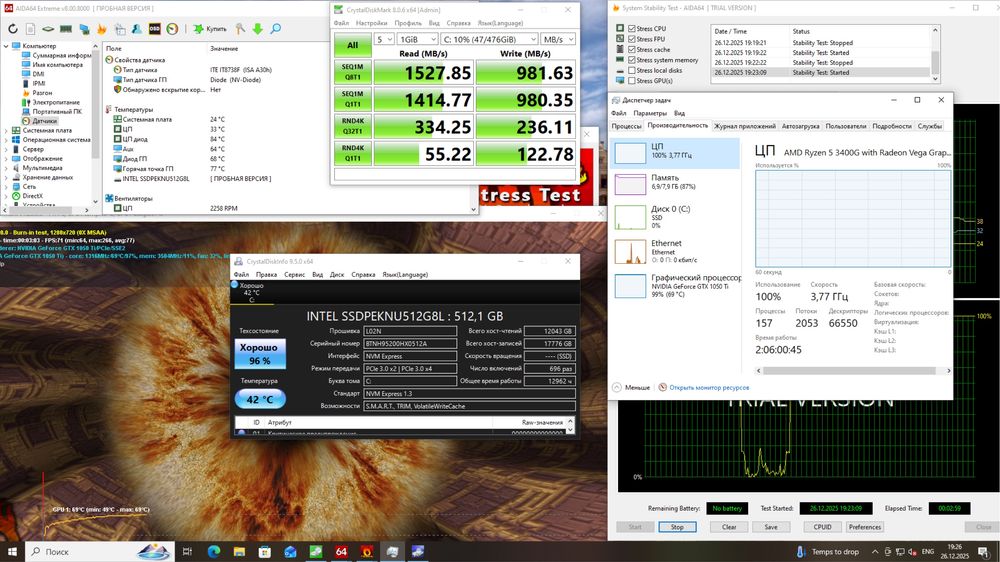Click the motherboard chip icon in AIDA64 toolbar
The height and width of the screenshot is (562, 1000).
point(48,29)
